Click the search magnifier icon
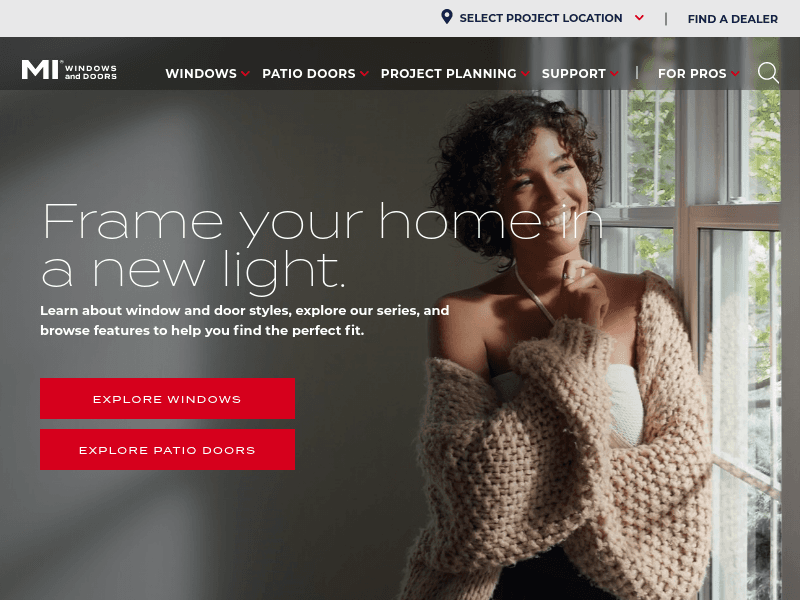 point(768,72)
